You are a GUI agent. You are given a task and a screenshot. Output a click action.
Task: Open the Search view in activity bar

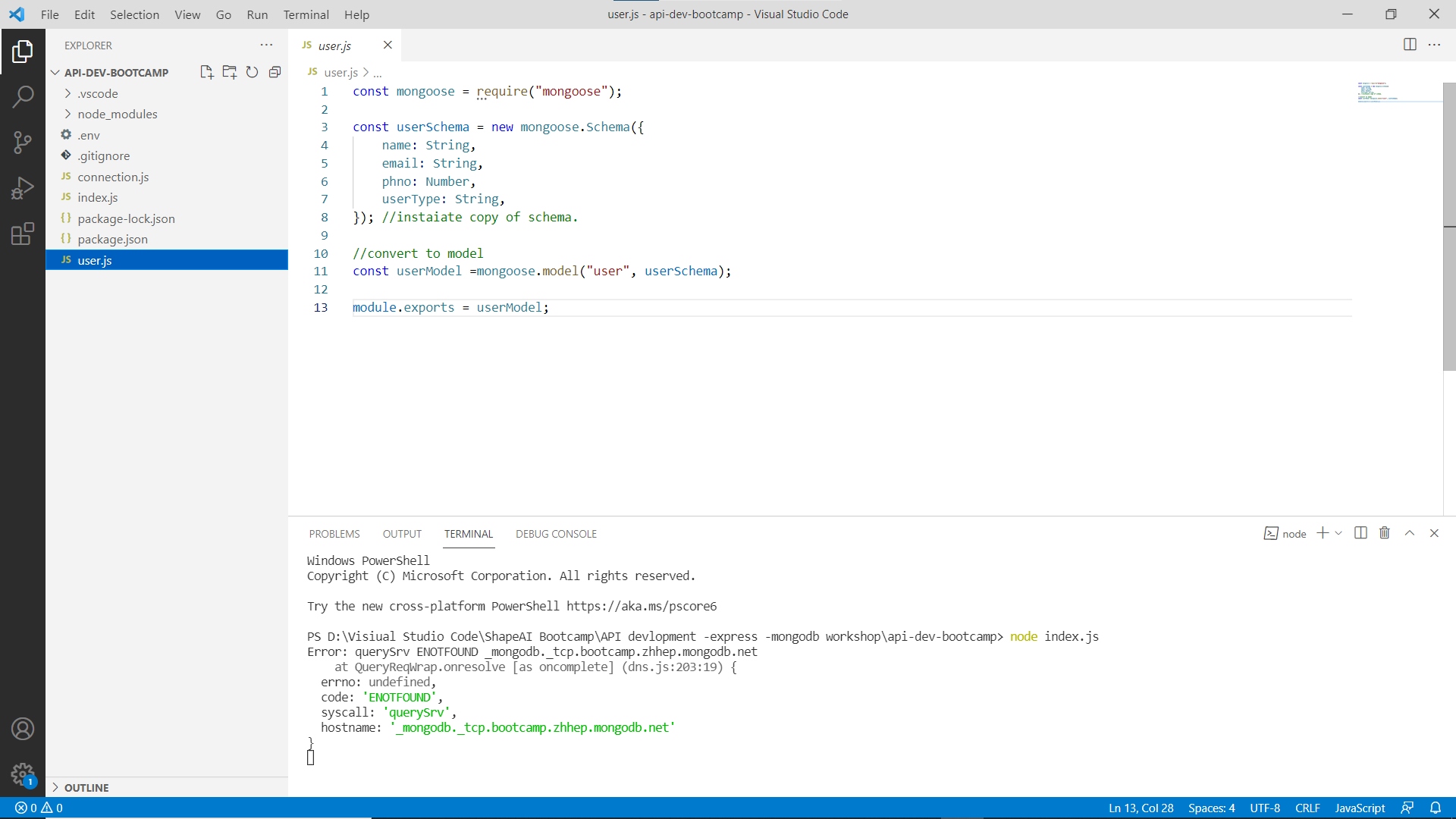23,96
